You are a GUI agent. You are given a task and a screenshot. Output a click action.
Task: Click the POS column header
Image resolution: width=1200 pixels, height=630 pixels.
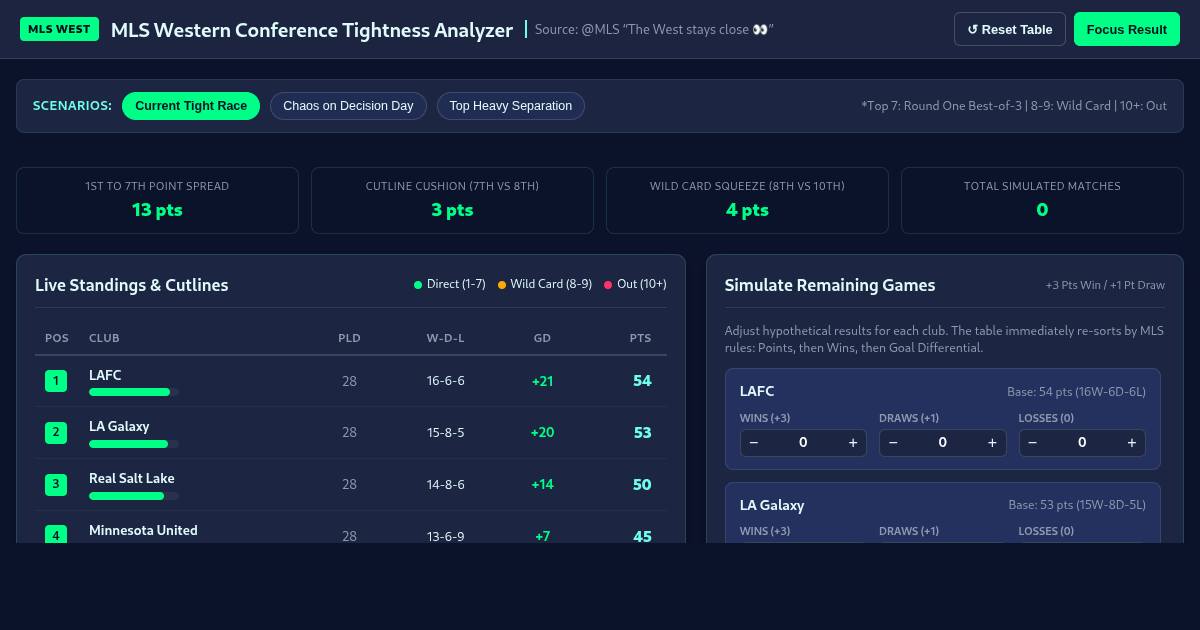pyautogui.click(x=57, y=338)
